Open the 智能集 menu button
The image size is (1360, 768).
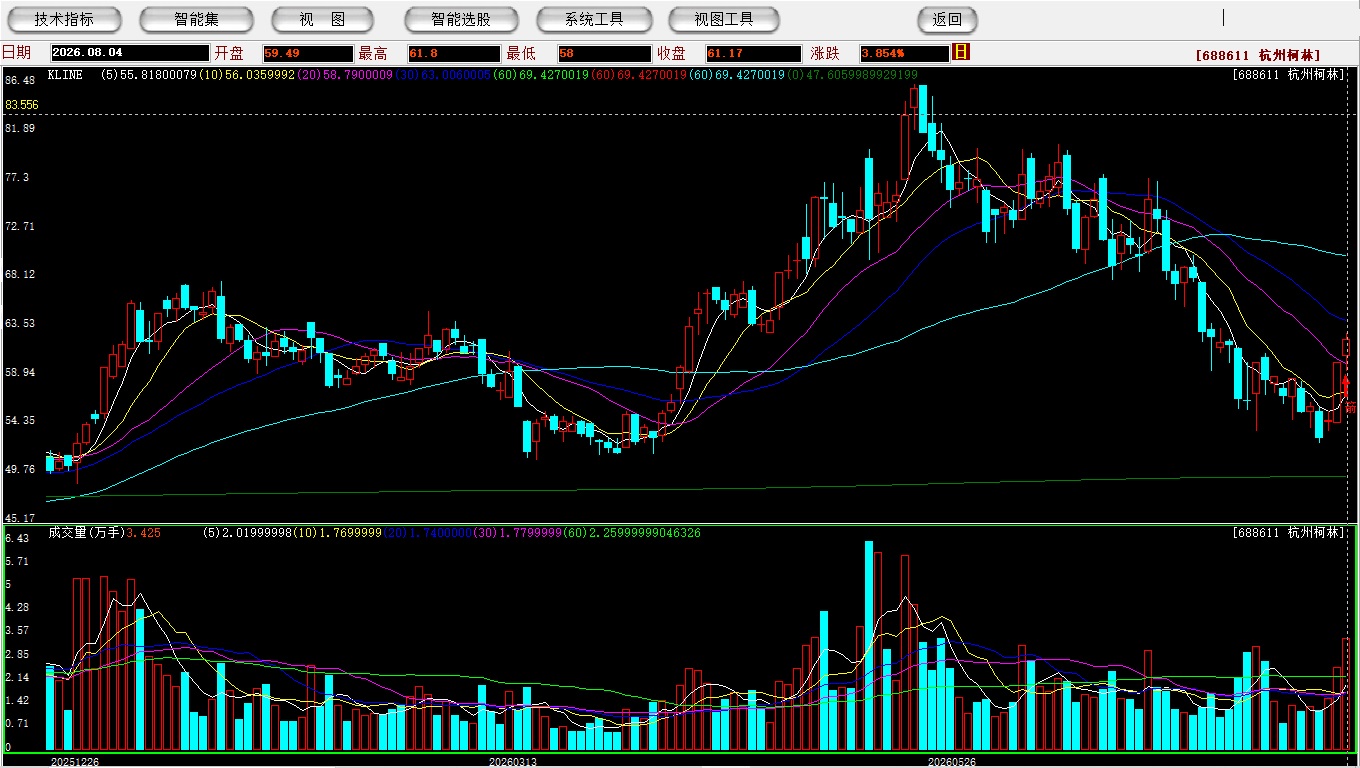(197, 19)
